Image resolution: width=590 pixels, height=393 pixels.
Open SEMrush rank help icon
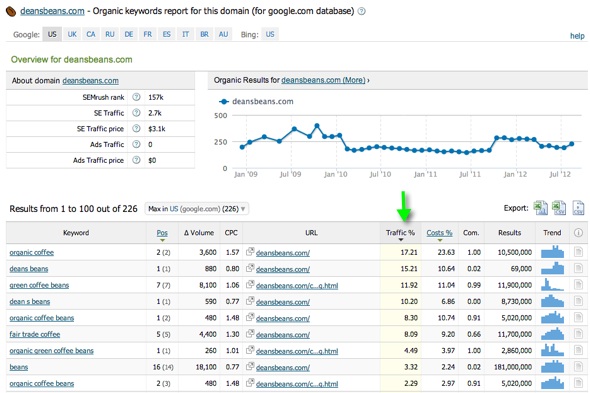click(136, 97)
